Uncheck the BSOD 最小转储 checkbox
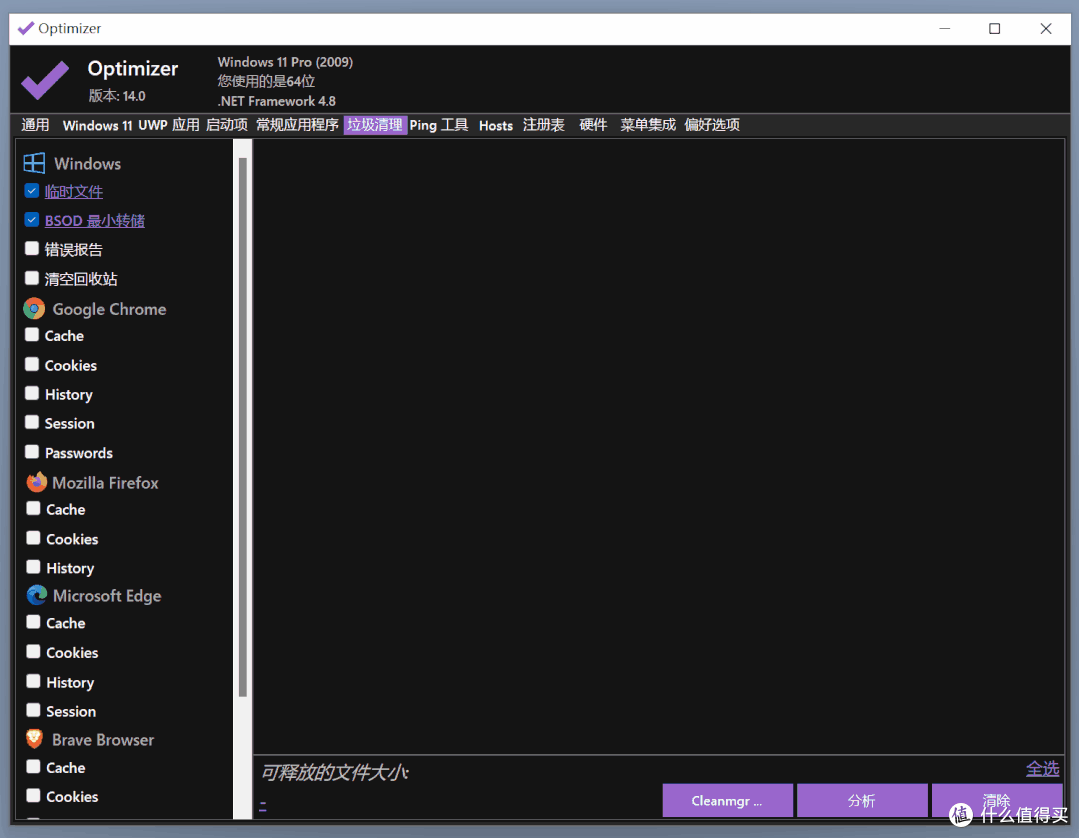The height and width of the screenshot is (838, 1079). pyautogui.click(x=32, y=219)
